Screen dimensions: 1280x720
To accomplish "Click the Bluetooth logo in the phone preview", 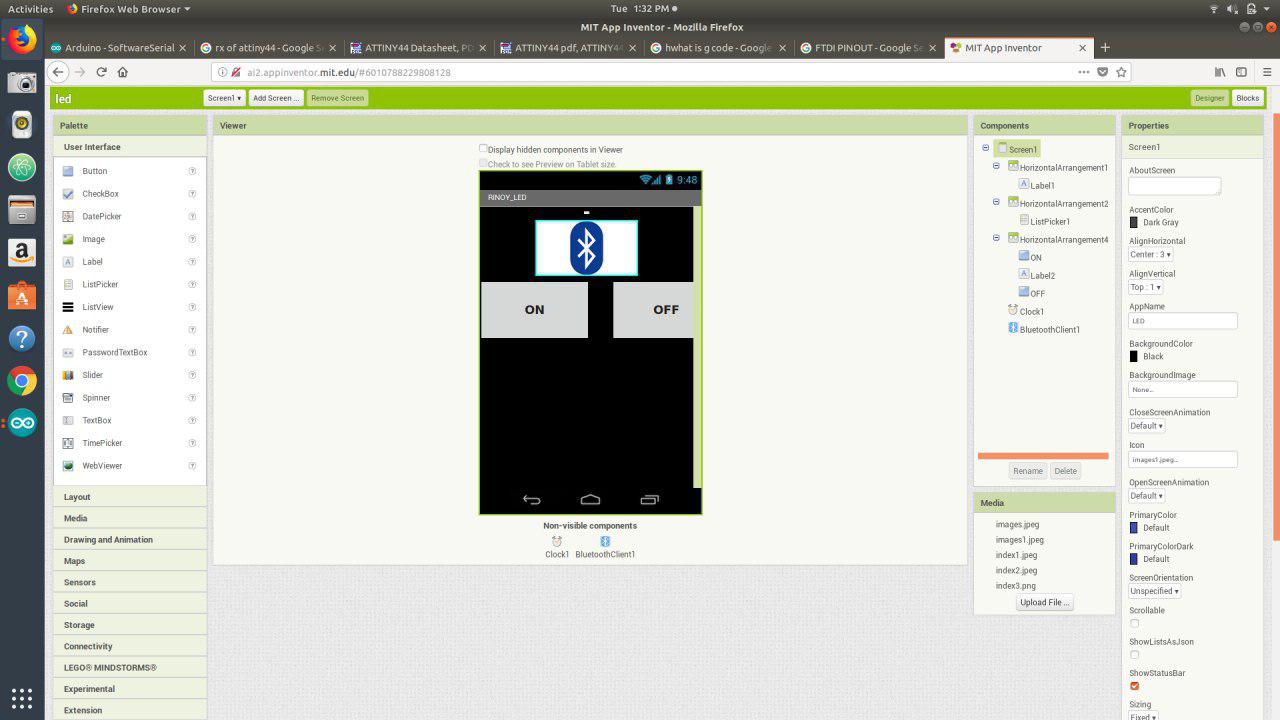I will tap(586, 248).
